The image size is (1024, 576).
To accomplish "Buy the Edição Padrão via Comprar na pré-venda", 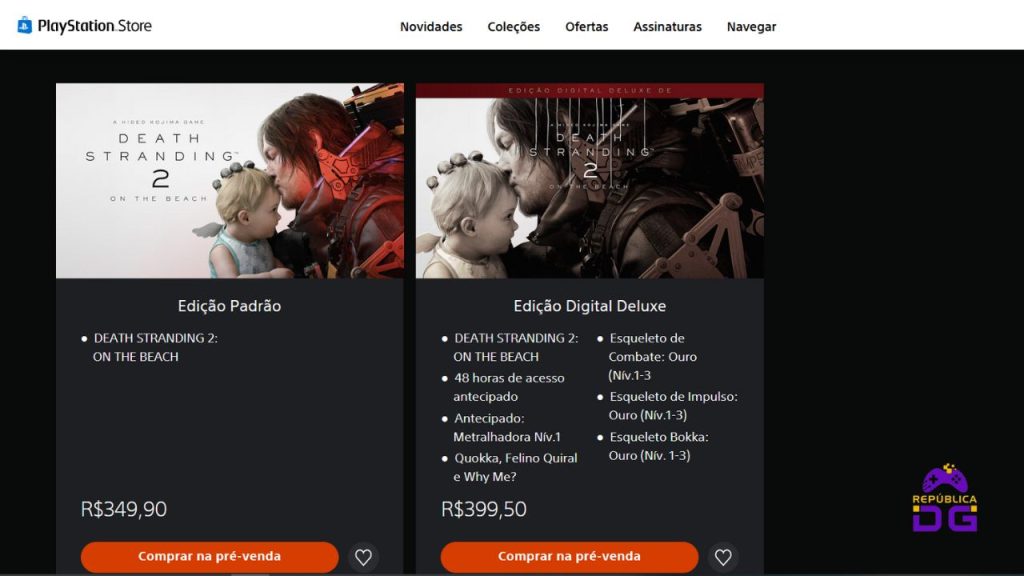I will [210, 556].
